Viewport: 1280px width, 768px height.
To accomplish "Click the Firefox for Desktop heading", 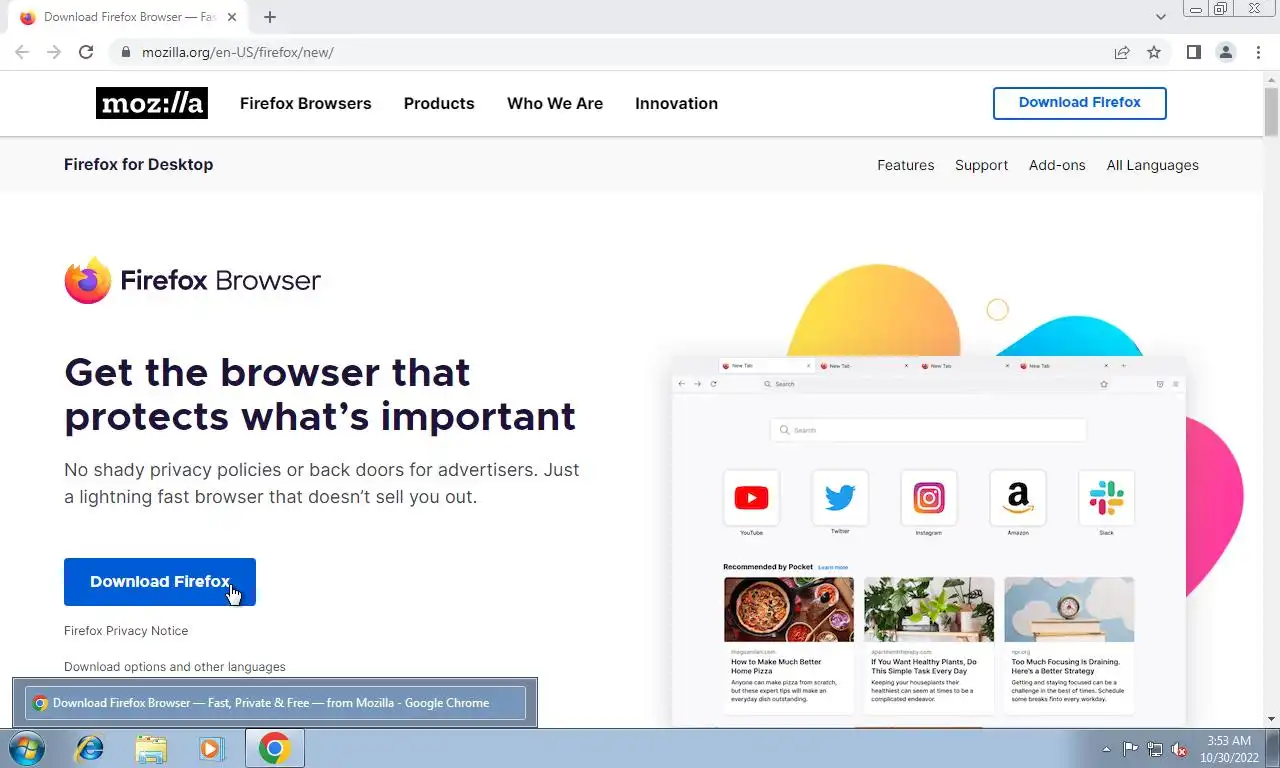I will click(x=138, y=164).
